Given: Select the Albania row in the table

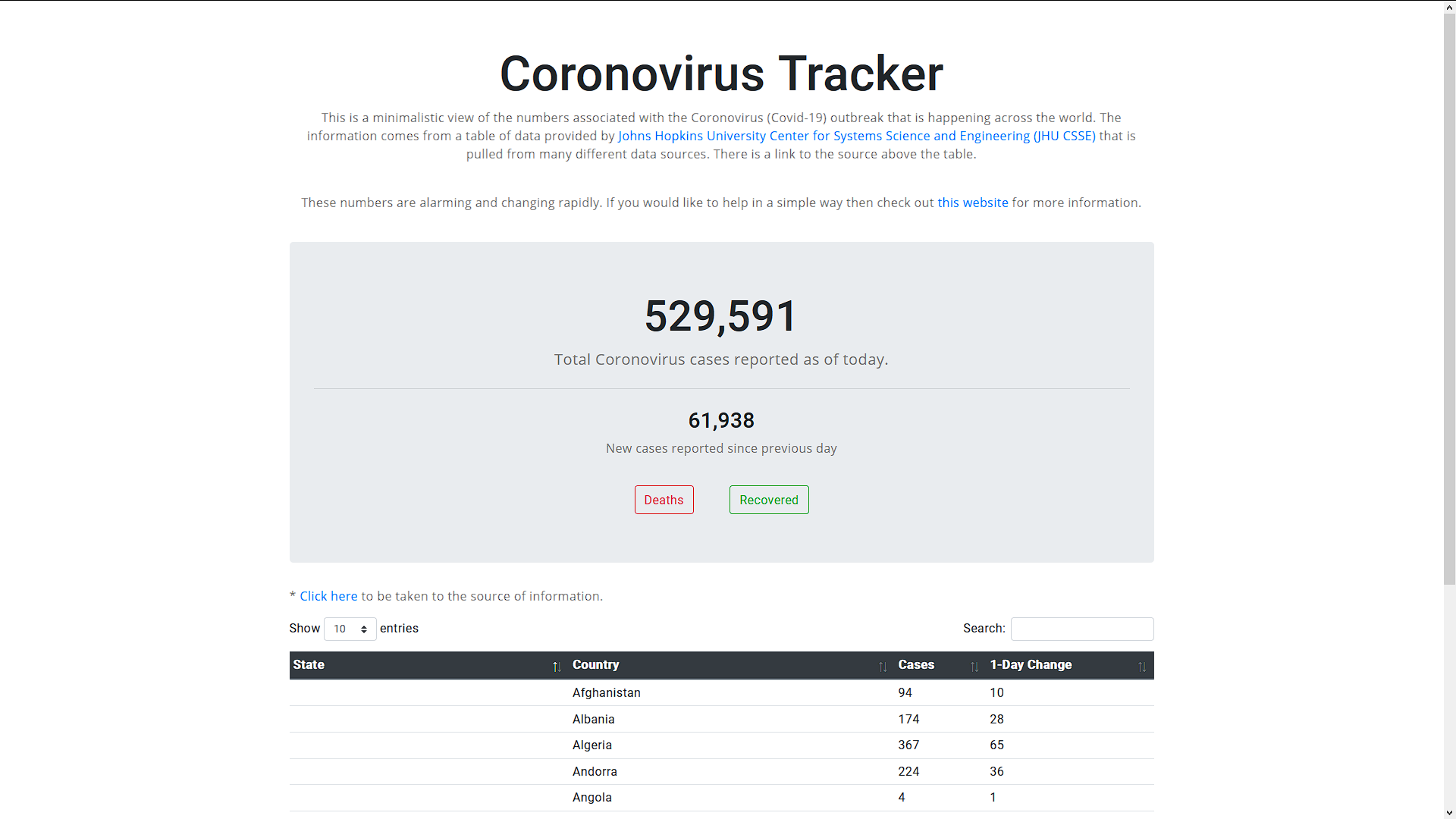Looking at the screenshot, I should [x=720, y=719].
